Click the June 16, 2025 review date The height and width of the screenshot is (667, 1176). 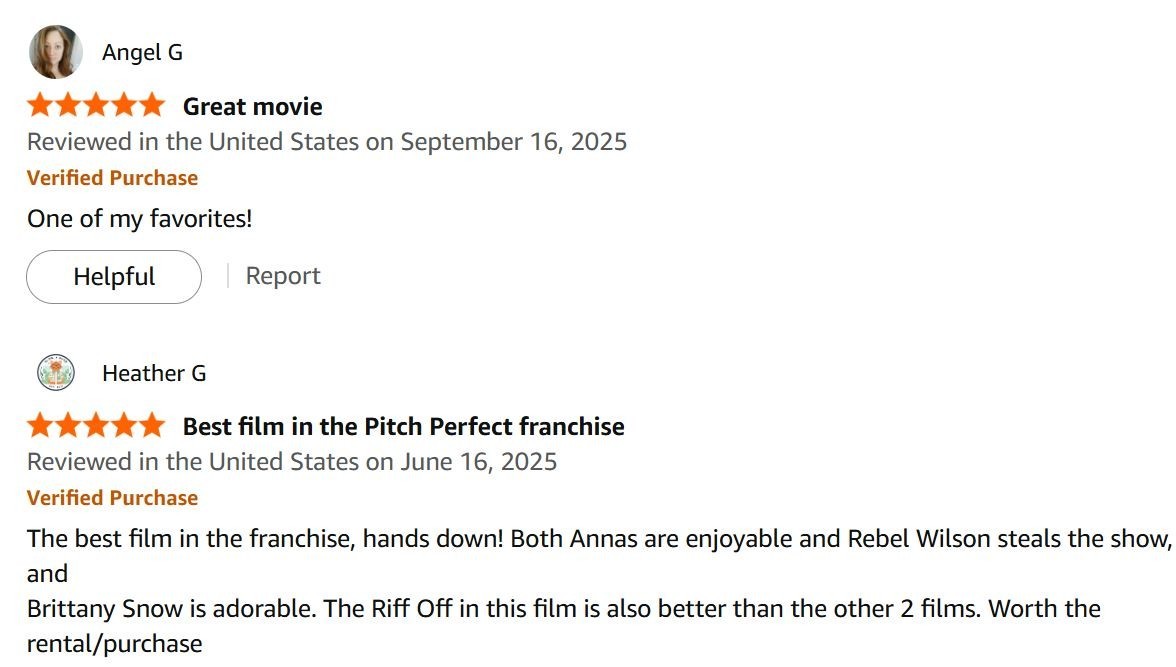coord(479,462)
